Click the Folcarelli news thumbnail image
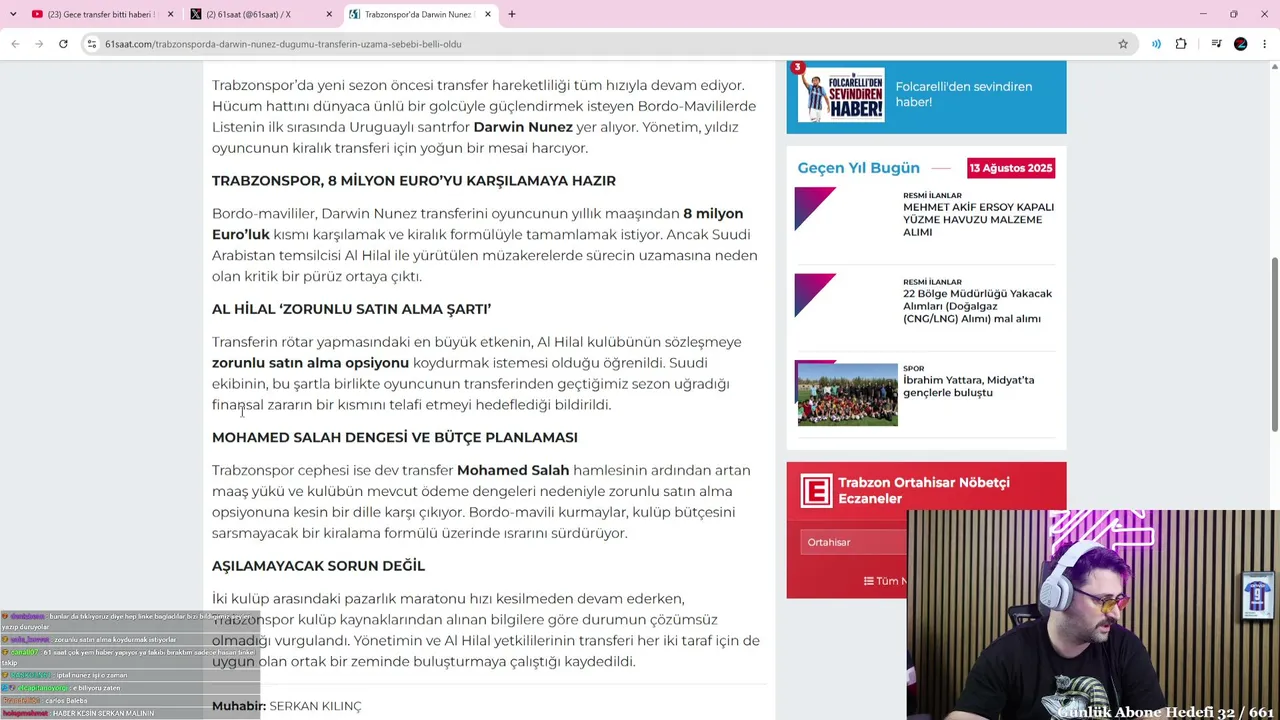Viewport: 1280px width, 720px height. point(840,94)
